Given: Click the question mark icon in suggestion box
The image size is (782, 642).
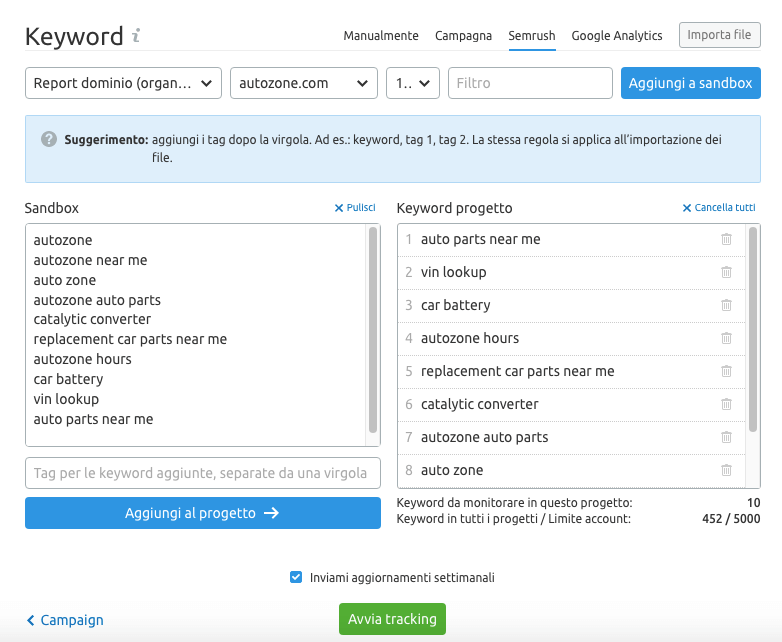Looking at the screenshot, I should 49,140.
